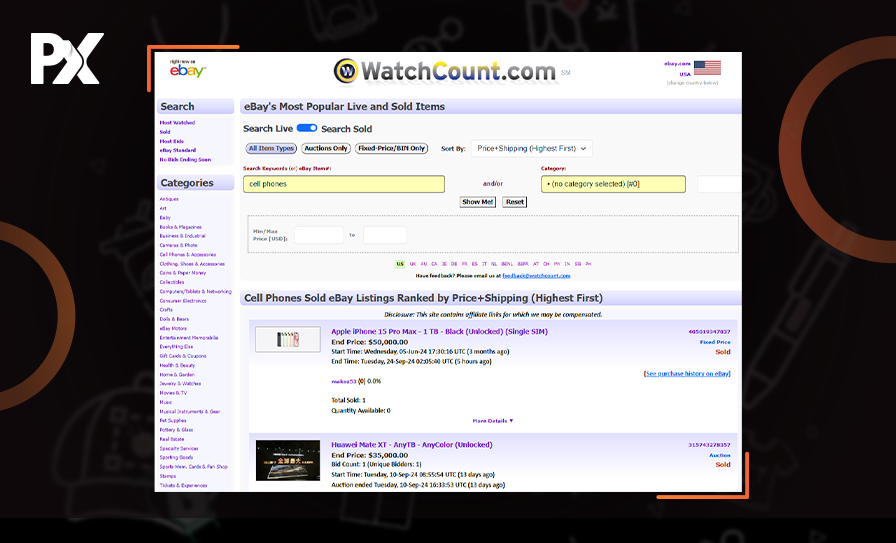896x543 pixels.
Task: Click the eBay logo
Action: pos(187,71)
